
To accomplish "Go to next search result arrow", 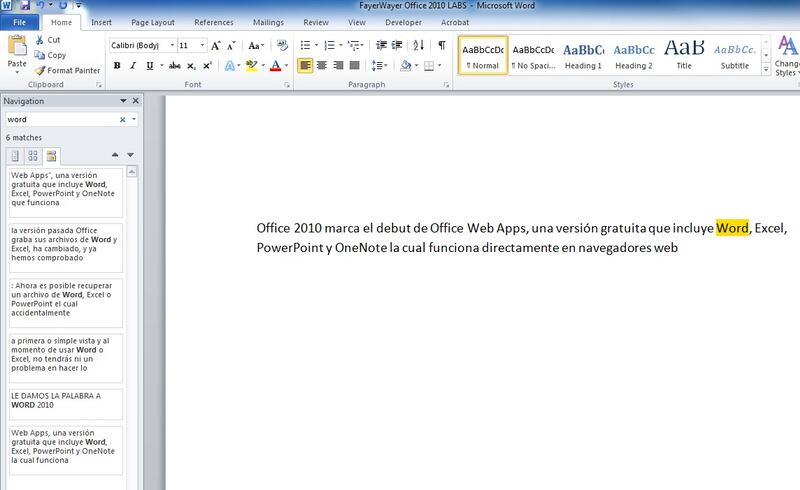I will (x=130, y=155).
